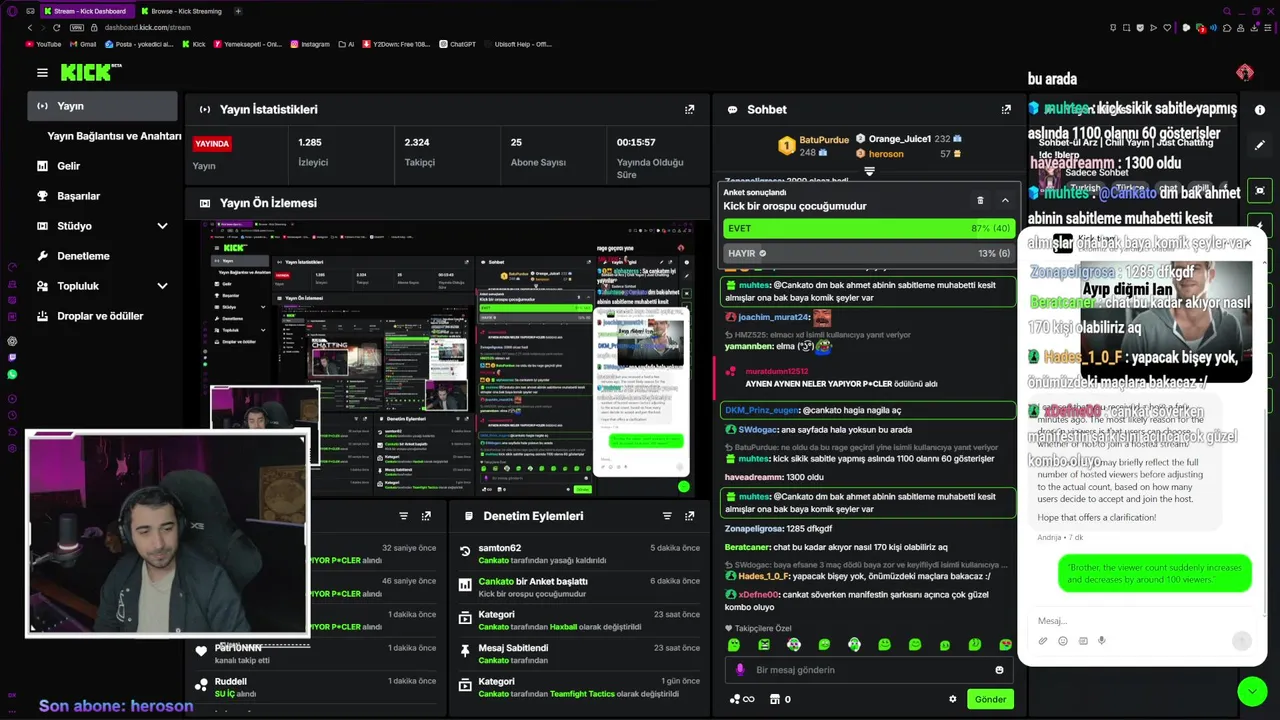Pop out the activity feed panel

(426, 516)
